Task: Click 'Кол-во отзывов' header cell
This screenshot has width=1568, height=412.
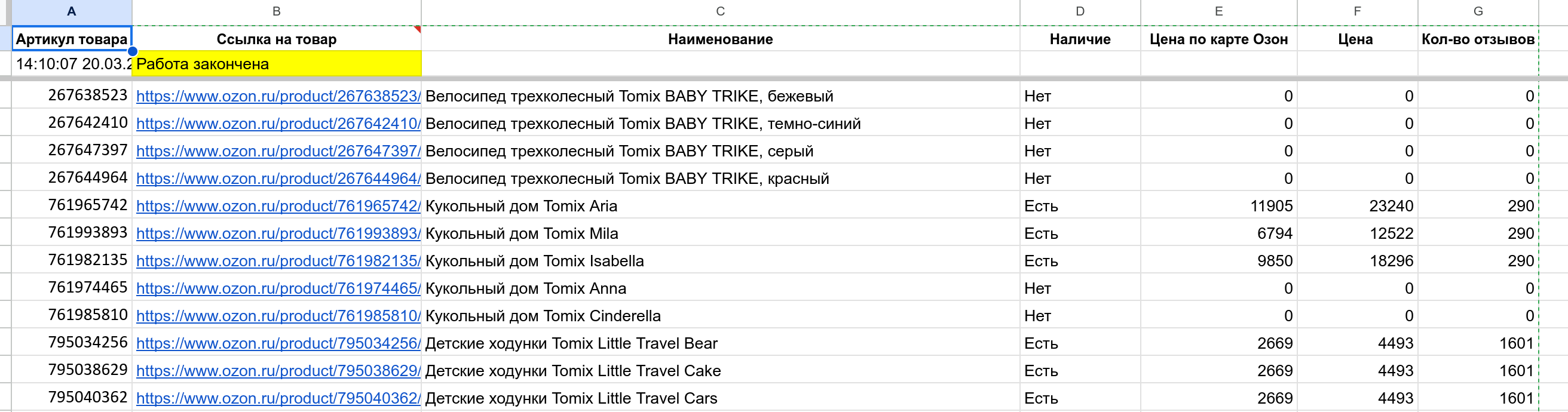Action: coord(1478,39)
